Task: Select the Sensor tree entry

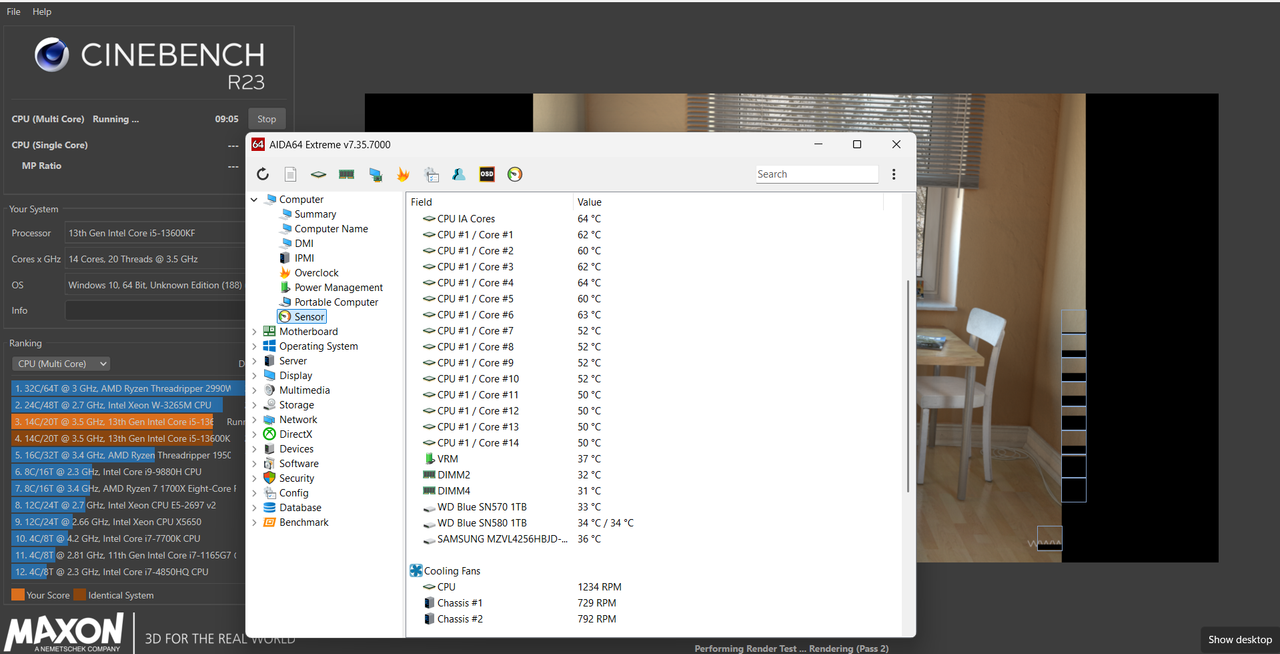Action: 301,317
